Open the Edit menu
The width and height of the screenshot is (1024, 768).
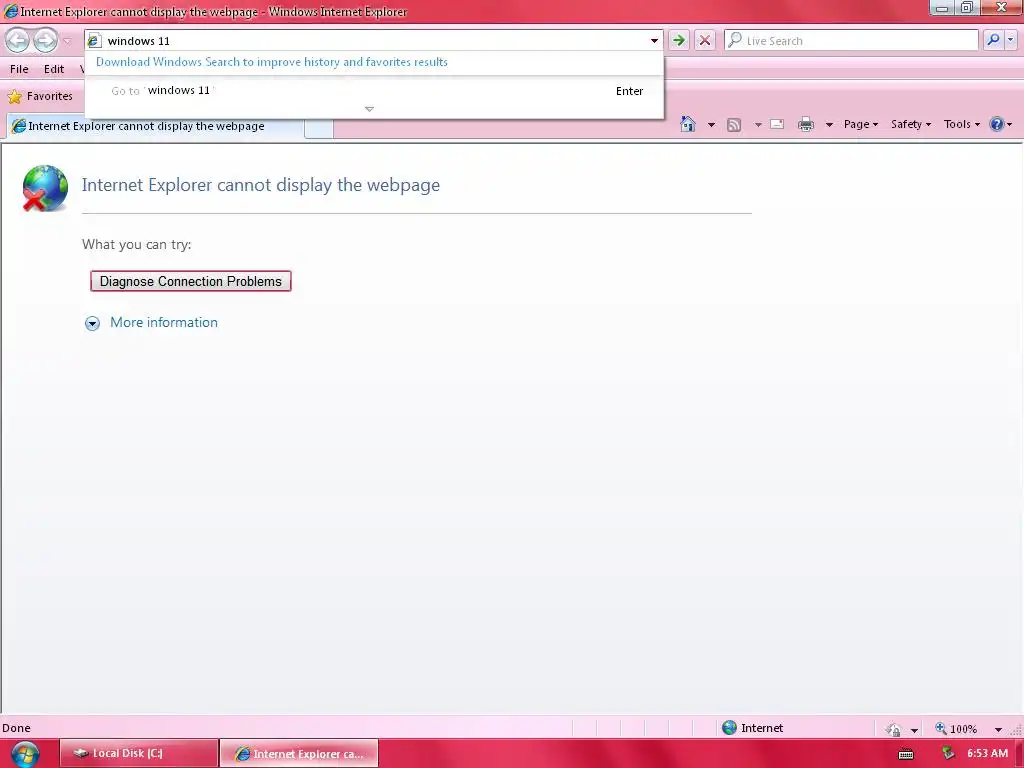point(54,69)
